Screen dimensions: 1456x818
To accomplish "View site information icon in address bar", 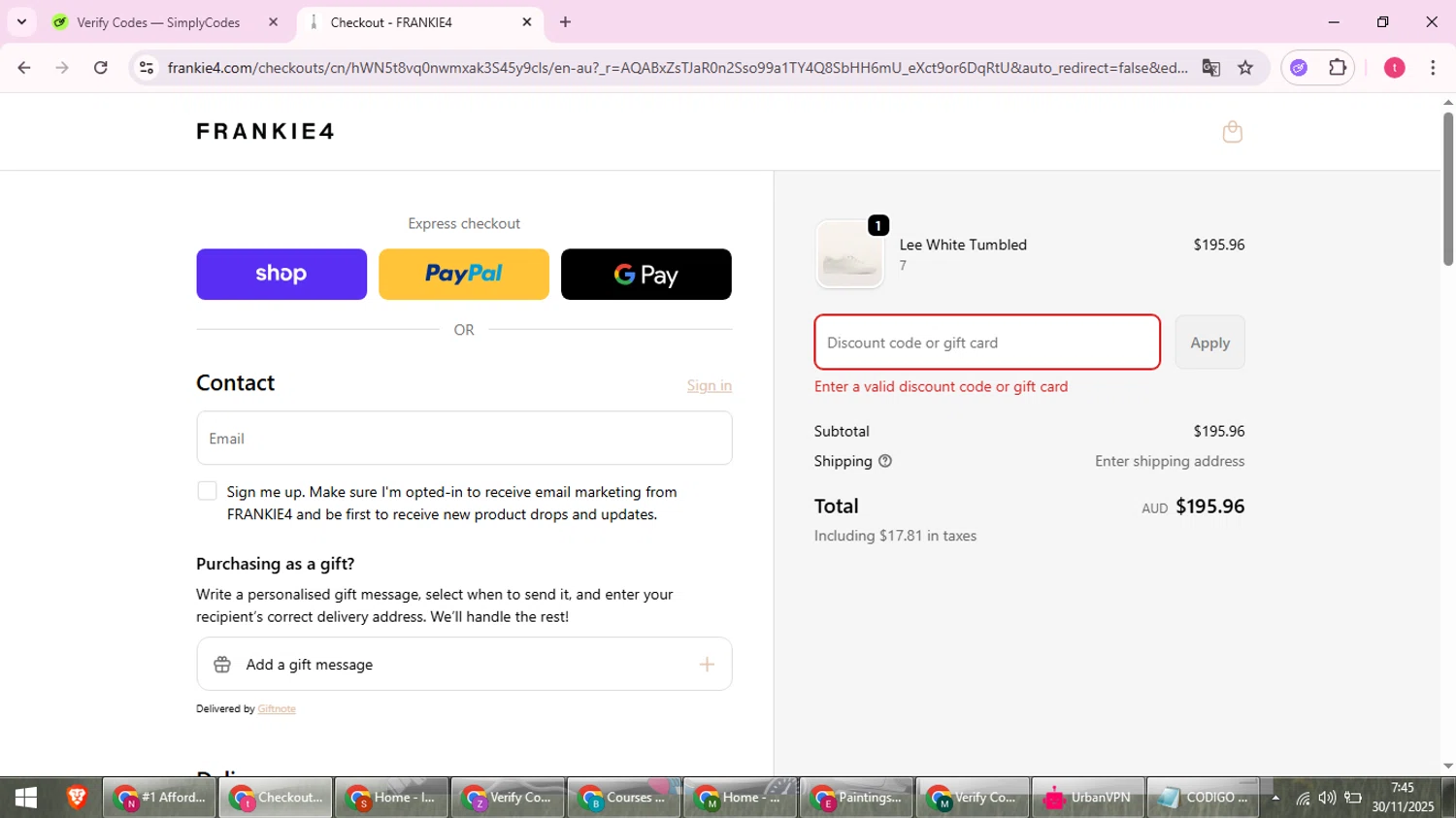I will coord(147,68).
